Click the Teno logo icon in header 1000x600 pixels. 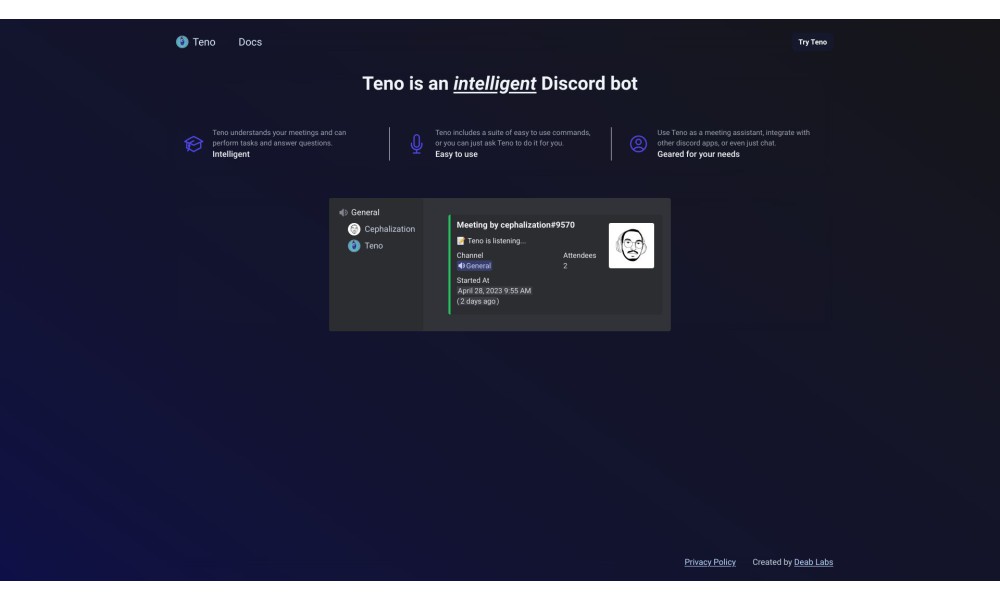182,42
